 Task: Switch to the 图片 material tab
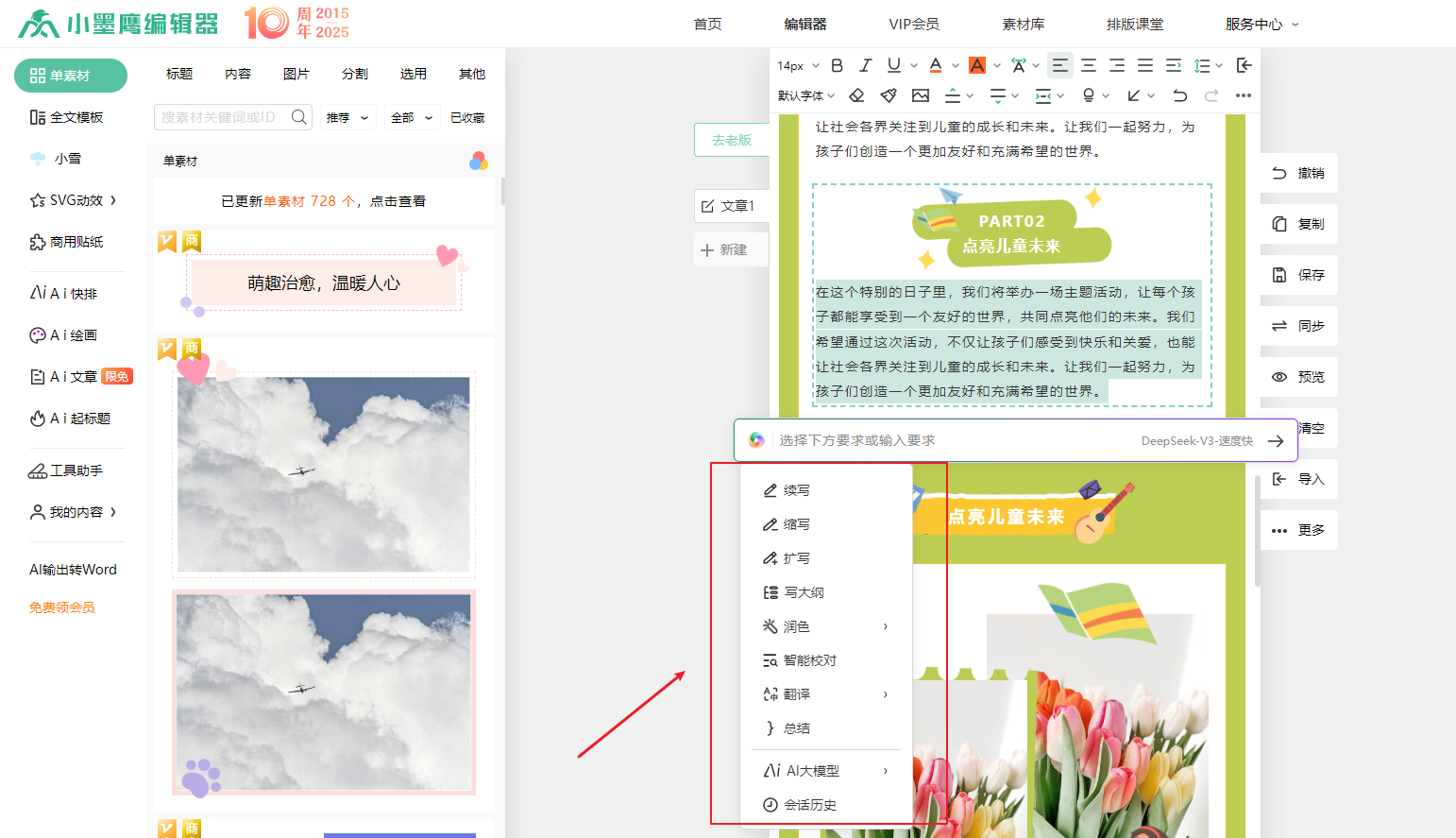[x=296, y=74]
